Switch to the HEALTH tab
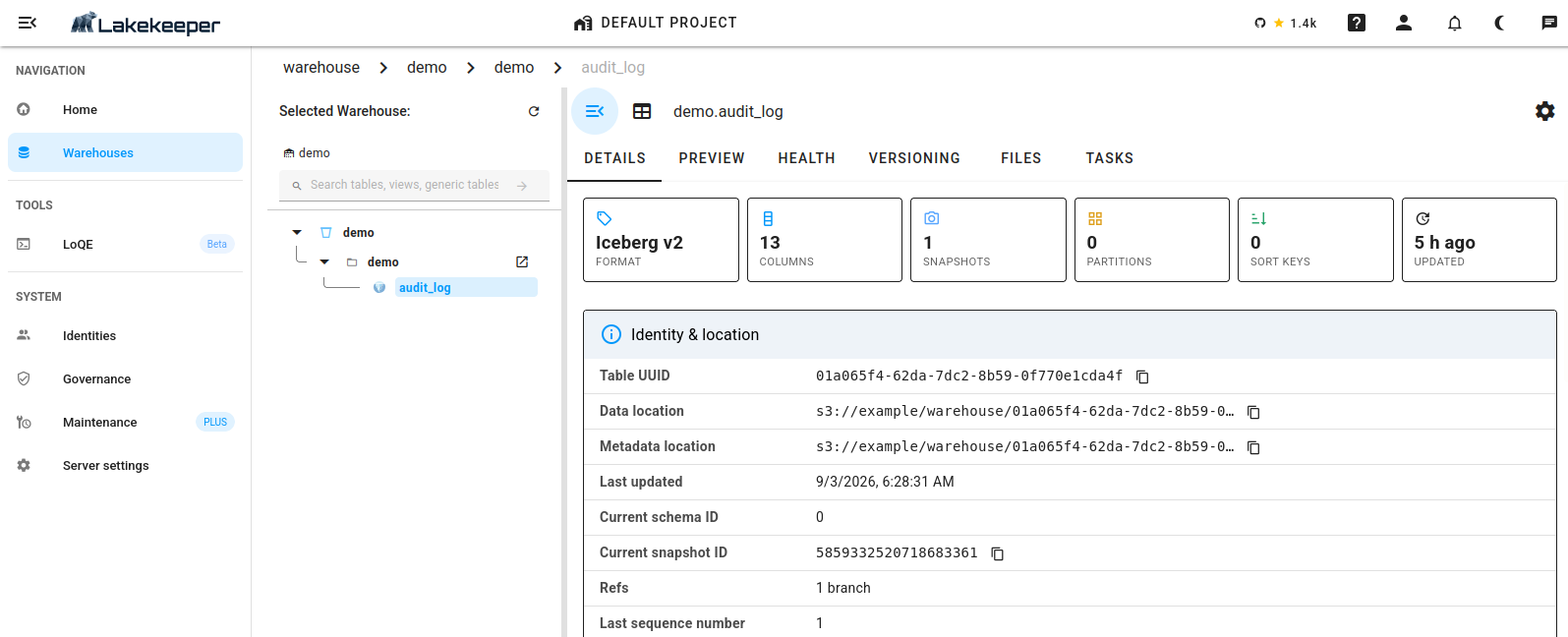 point(807,158)
